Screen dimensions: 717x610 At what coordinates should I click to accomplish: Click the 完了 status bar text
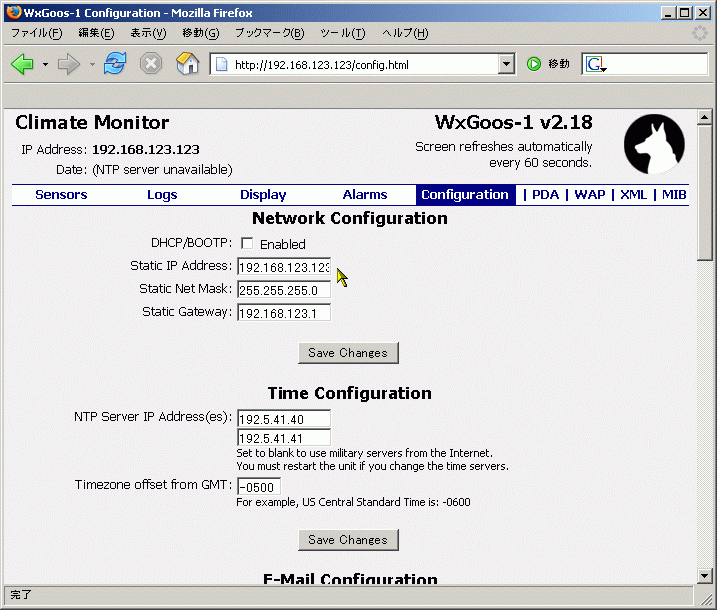click(21, 594)
